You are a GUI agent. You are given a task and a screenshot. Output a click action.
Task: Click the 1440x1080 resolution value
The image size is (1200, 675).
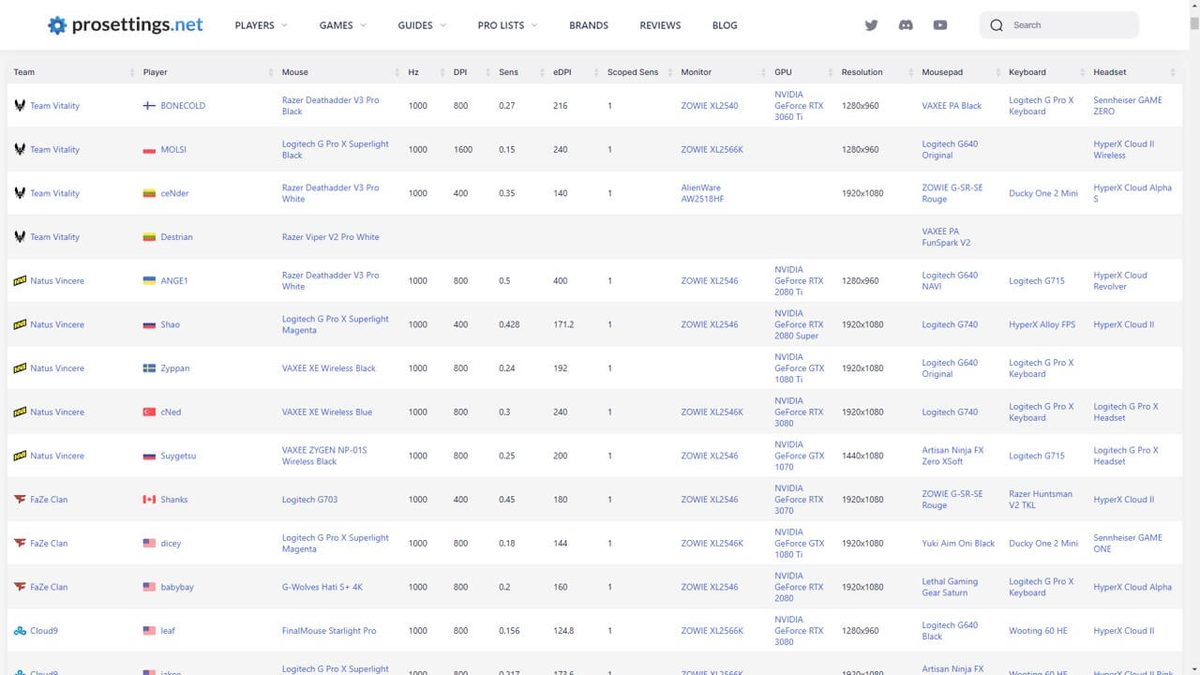pos(862,456)
